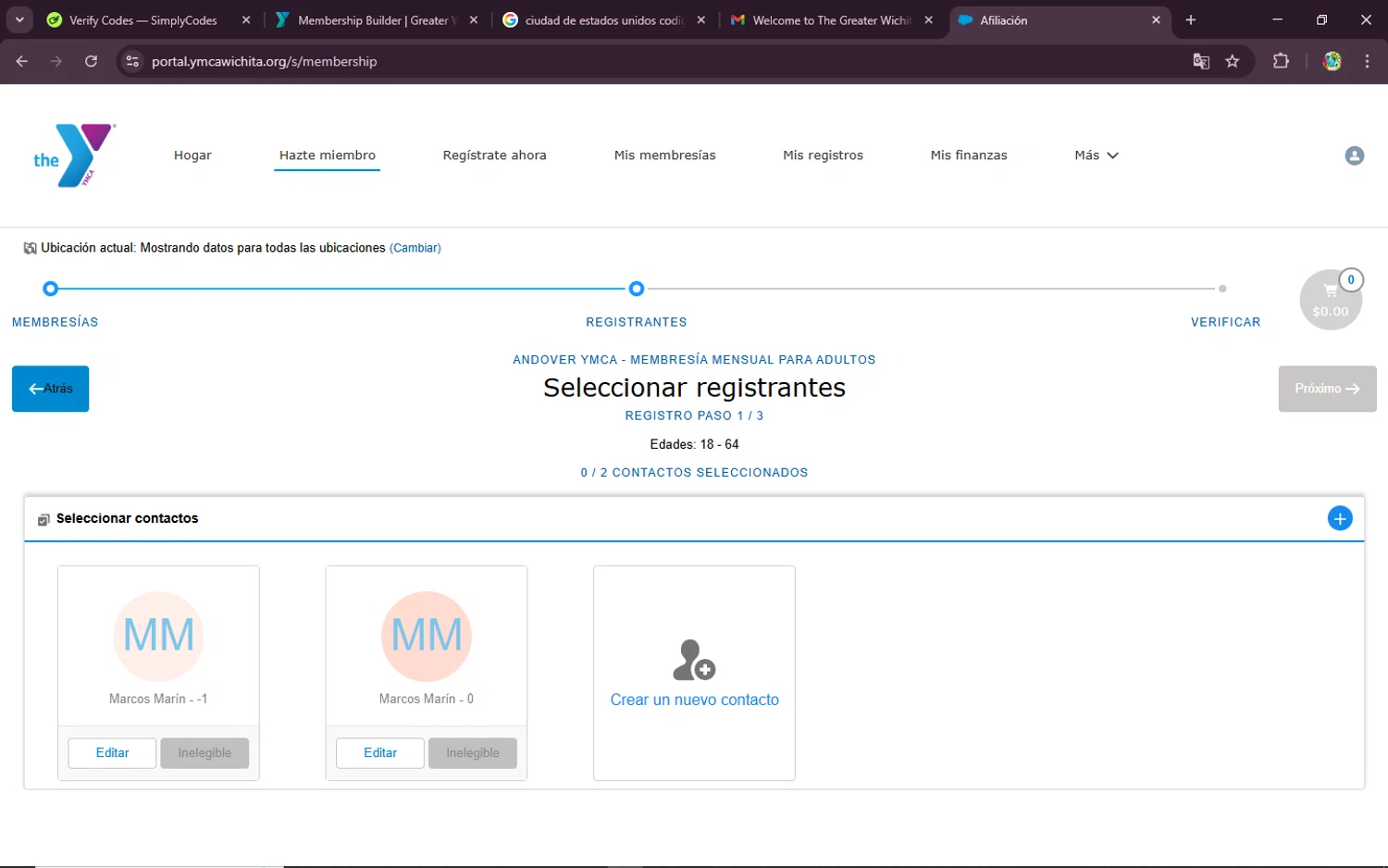
Task: Open the Chrome three-dot menu
Action: (x=1367, y=61)
